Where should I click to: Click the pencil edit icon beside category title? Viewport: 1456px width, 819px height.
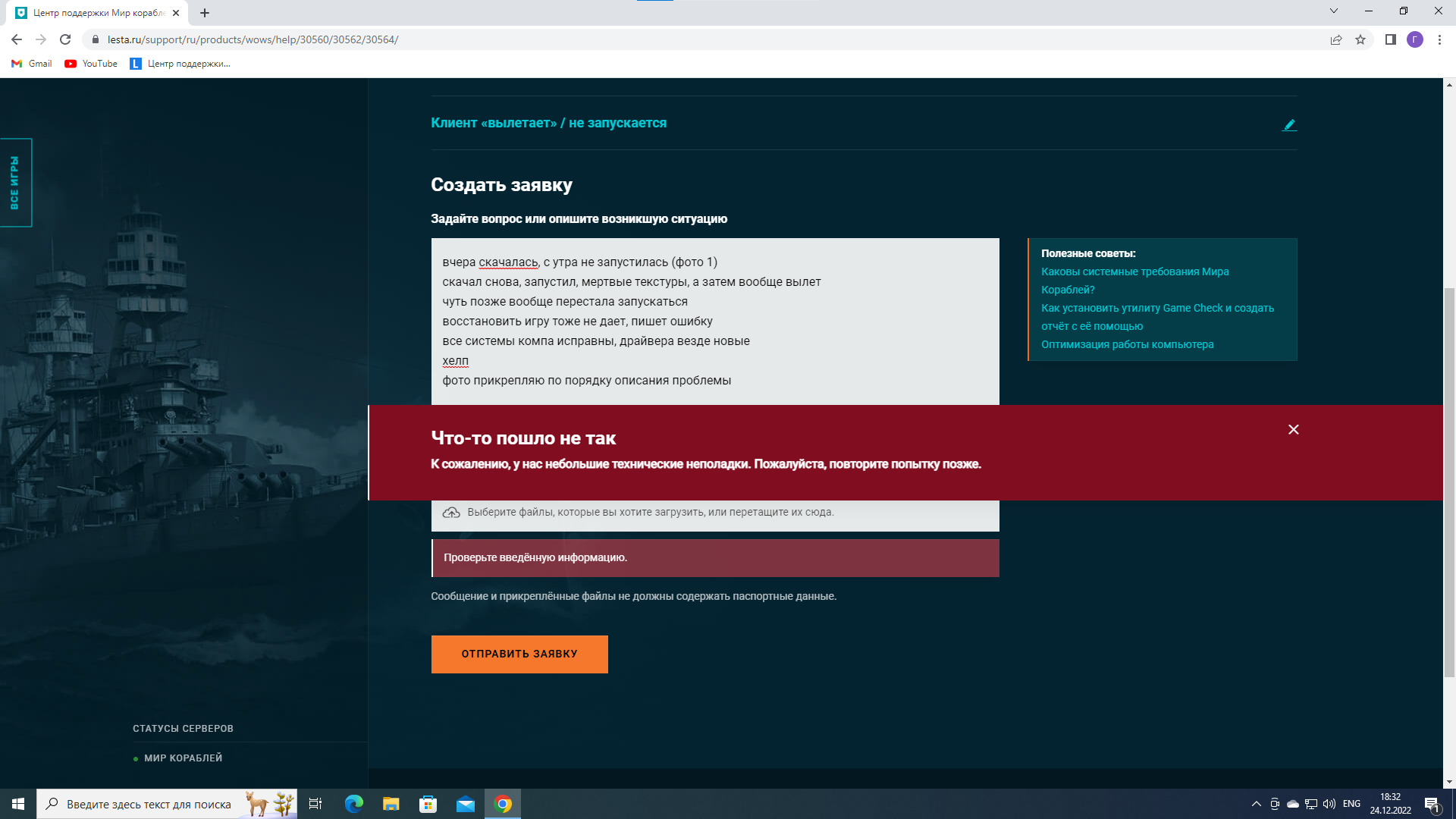[1289, 125]
